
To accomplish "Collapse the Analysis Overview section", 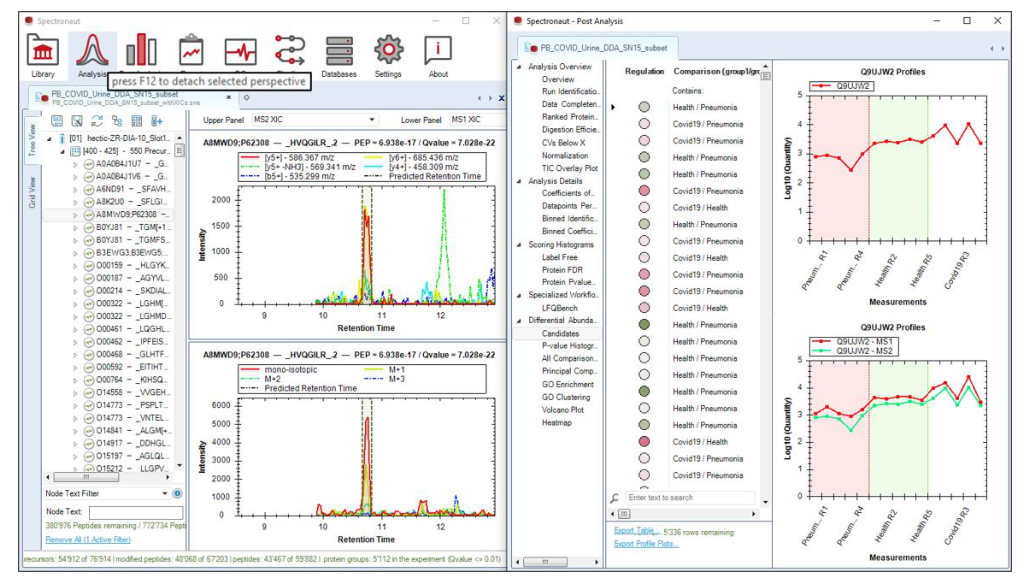I will 520,67.
